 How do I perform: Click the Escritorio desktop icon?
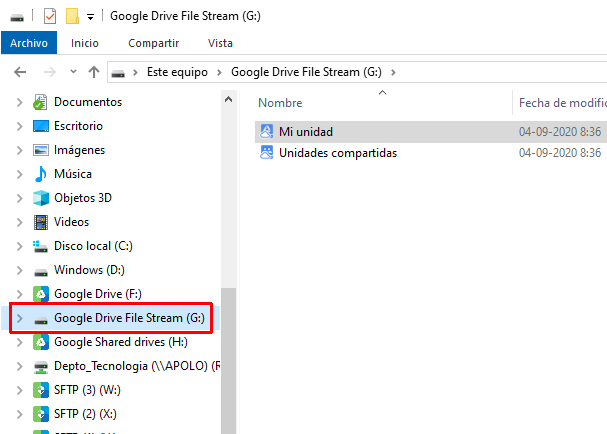[41, 126]
